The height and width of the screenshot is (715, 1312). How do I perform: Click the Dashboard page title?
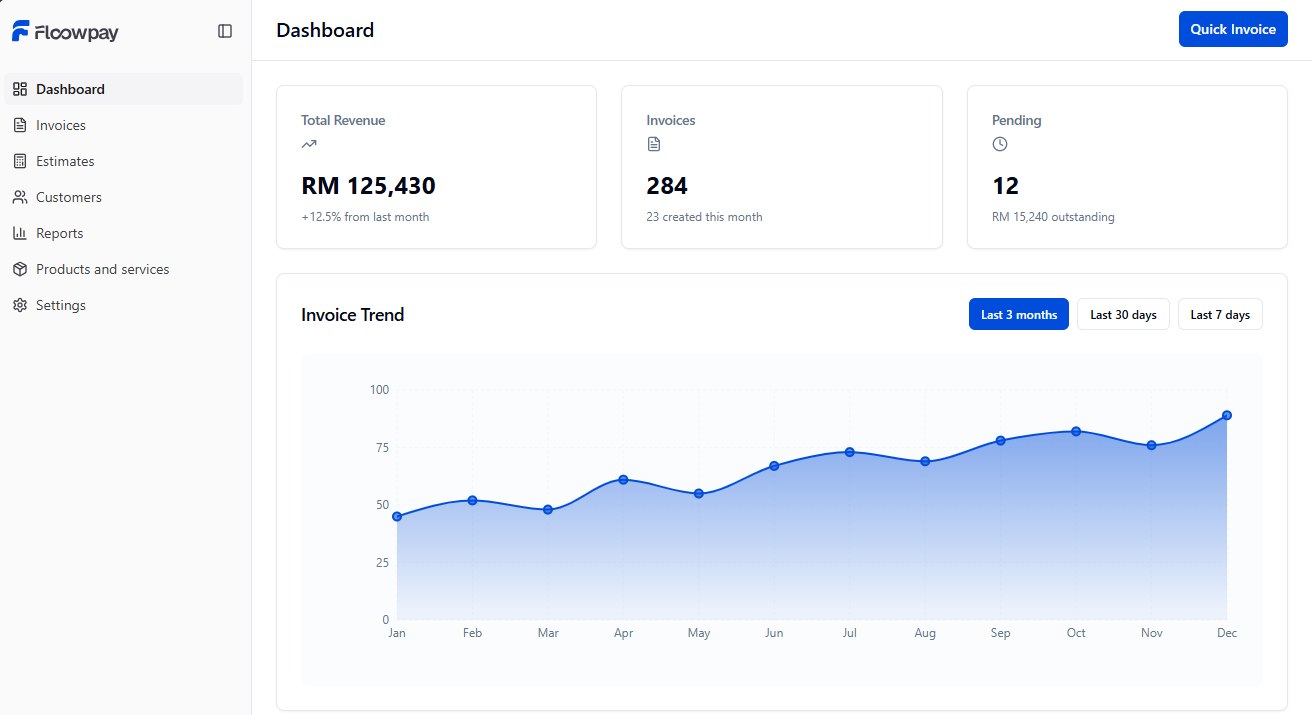[325, 30]
